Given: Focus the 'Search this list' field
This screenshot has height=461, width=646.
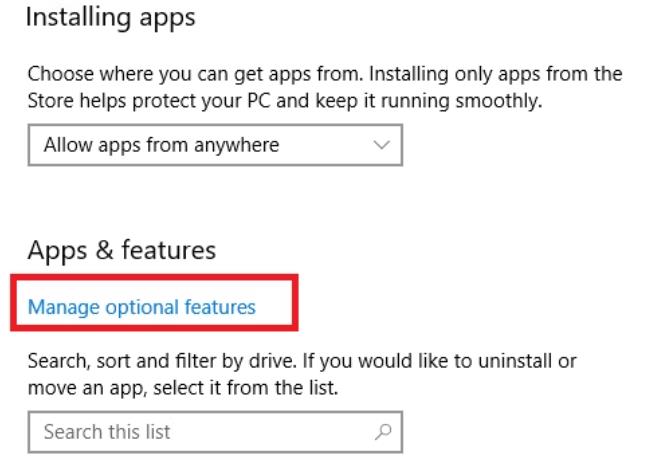Looking at the screenshot, I should (215, 432).
